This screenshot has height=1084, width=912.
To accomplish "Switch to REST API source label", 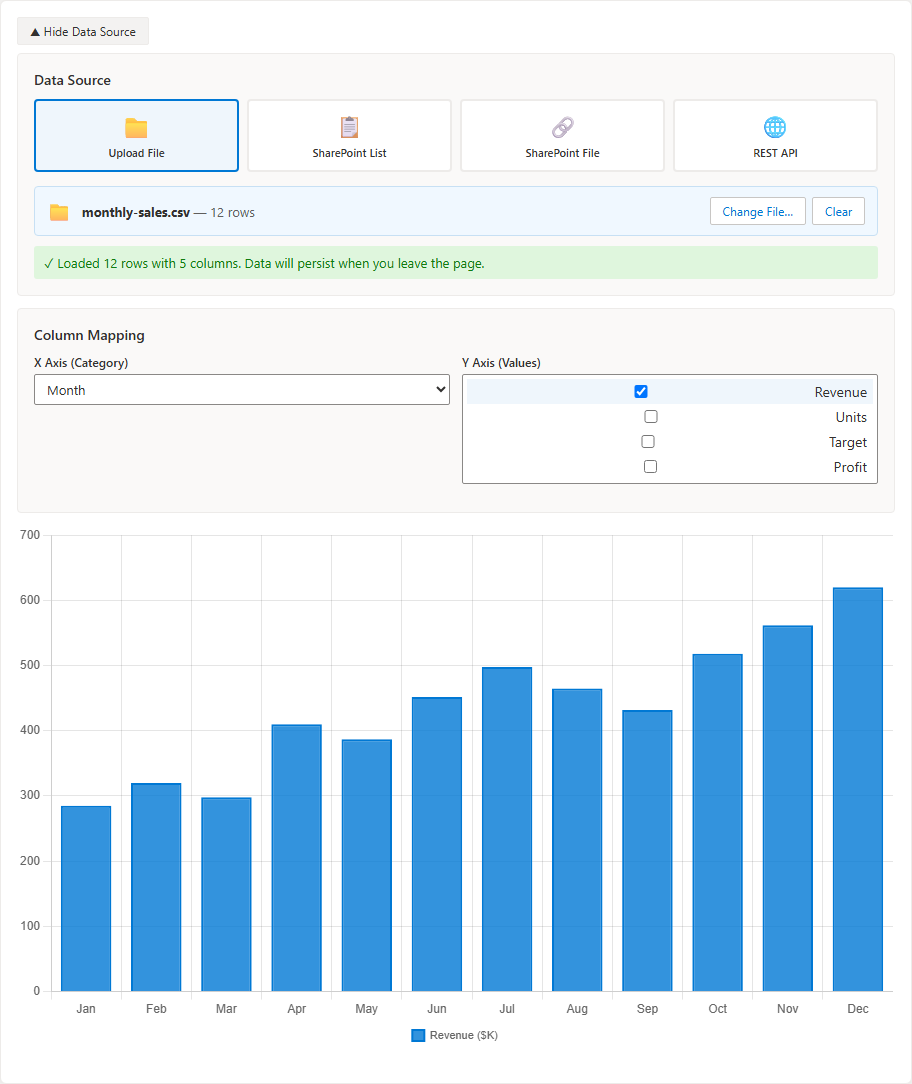I will coord(775,153).
